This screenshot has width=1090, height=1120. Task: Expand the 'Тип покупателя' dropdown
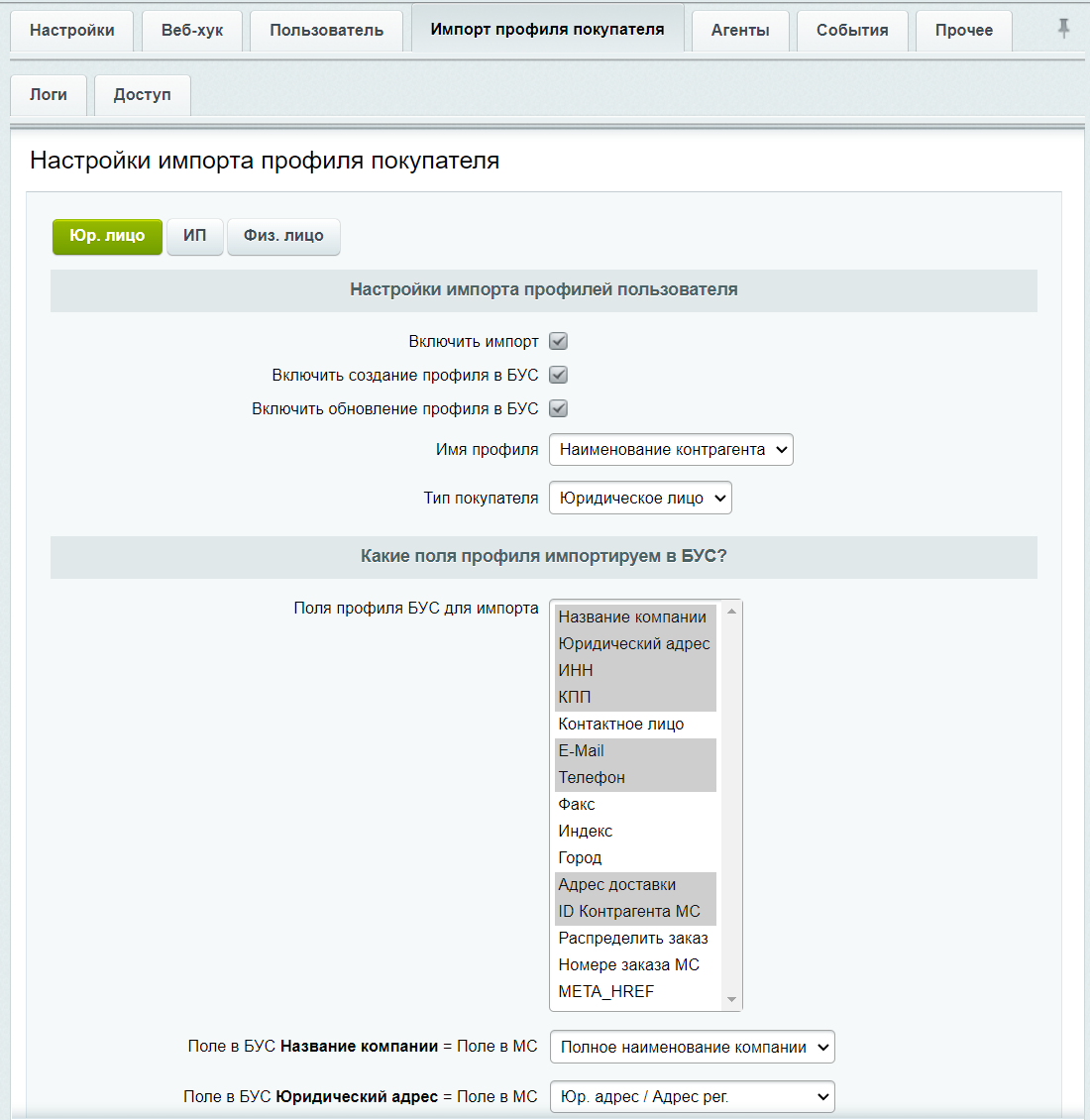(640, 499)
